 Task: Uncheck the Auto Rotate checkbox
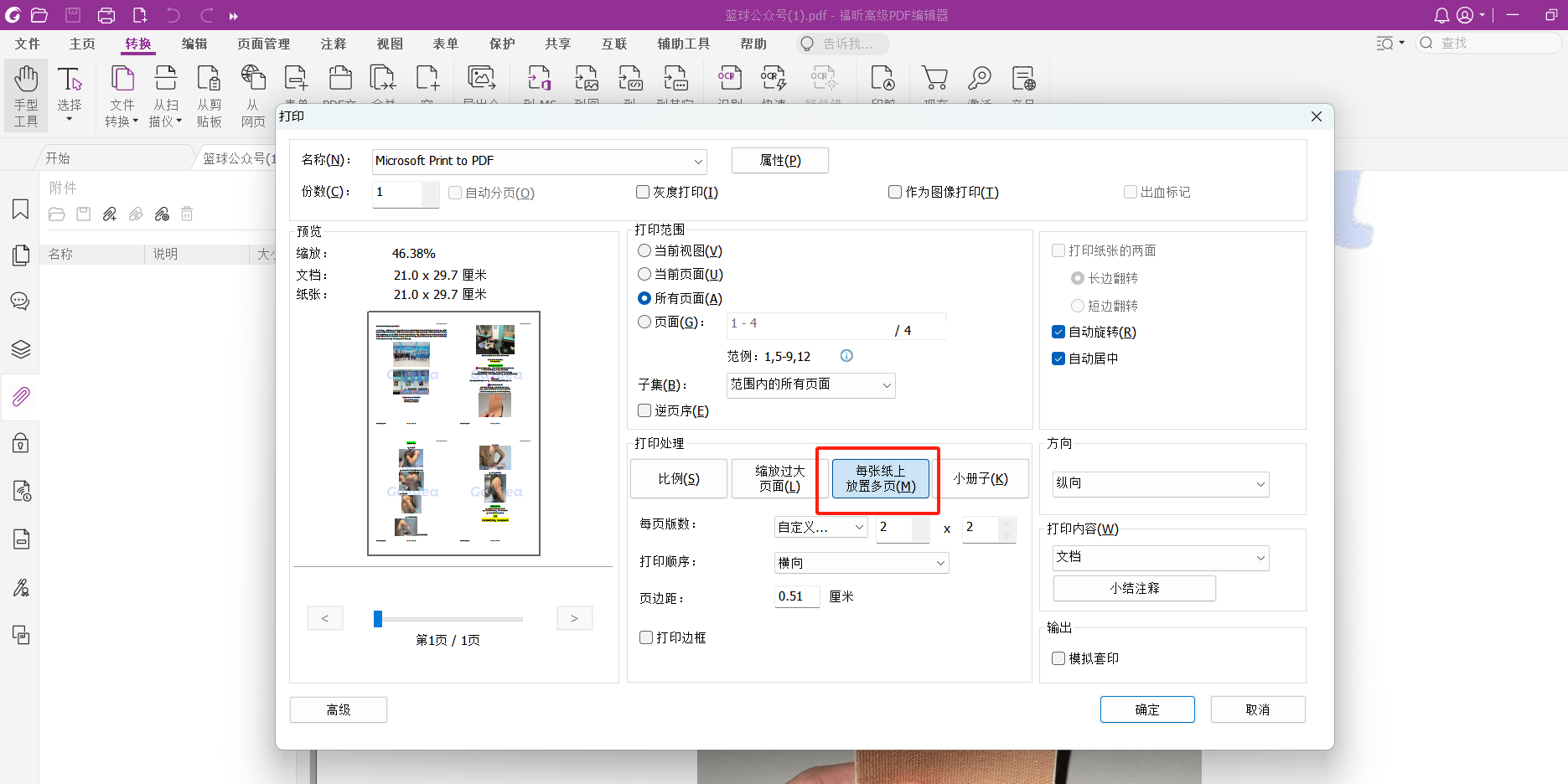coord(1058,332)
